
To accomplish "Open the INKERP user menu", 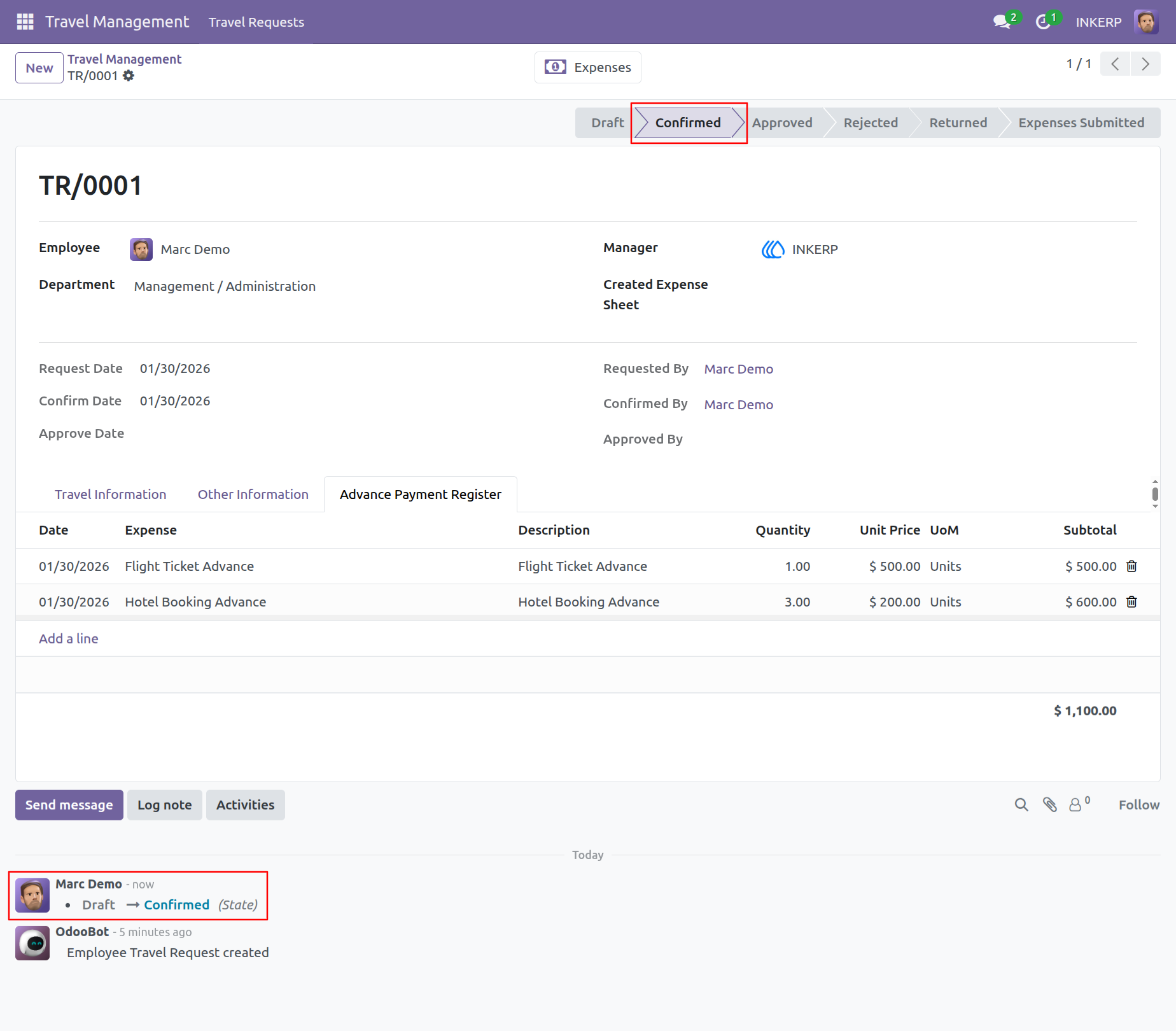I will point(1116,22).
